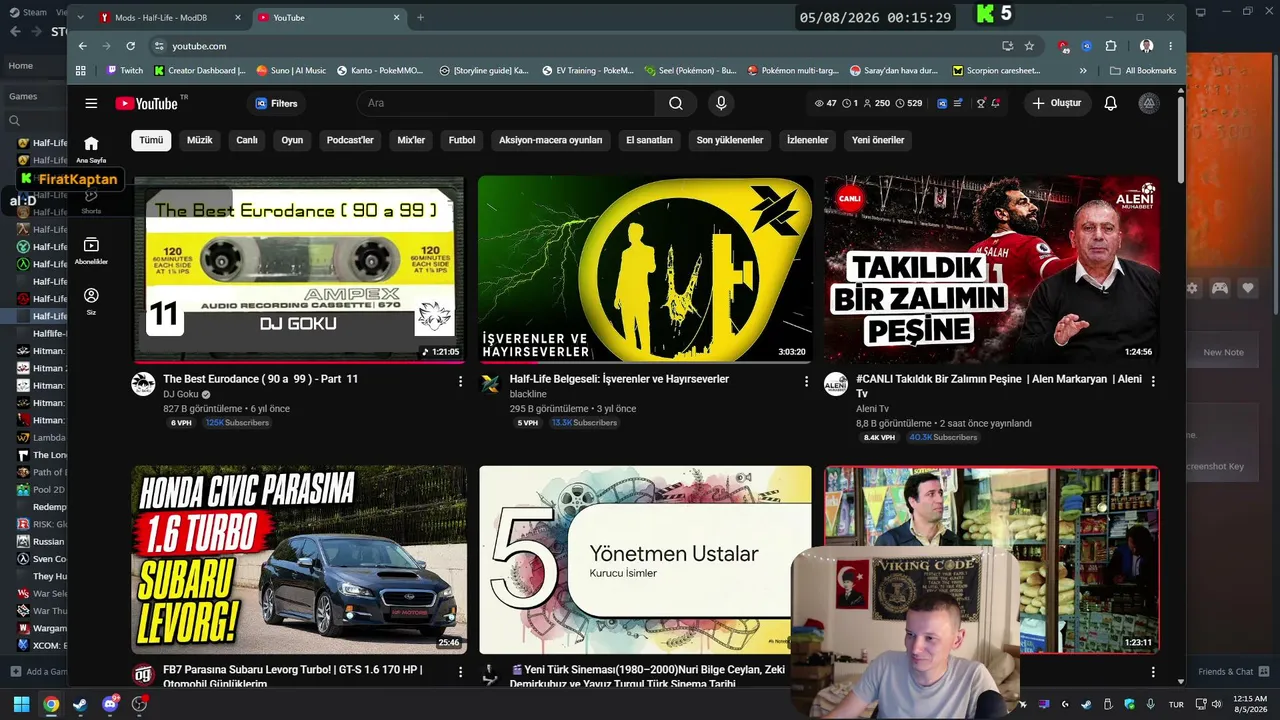Select the İzlenenler filter chip
This screenshot has width=1280, height=720.
(807, 140)
